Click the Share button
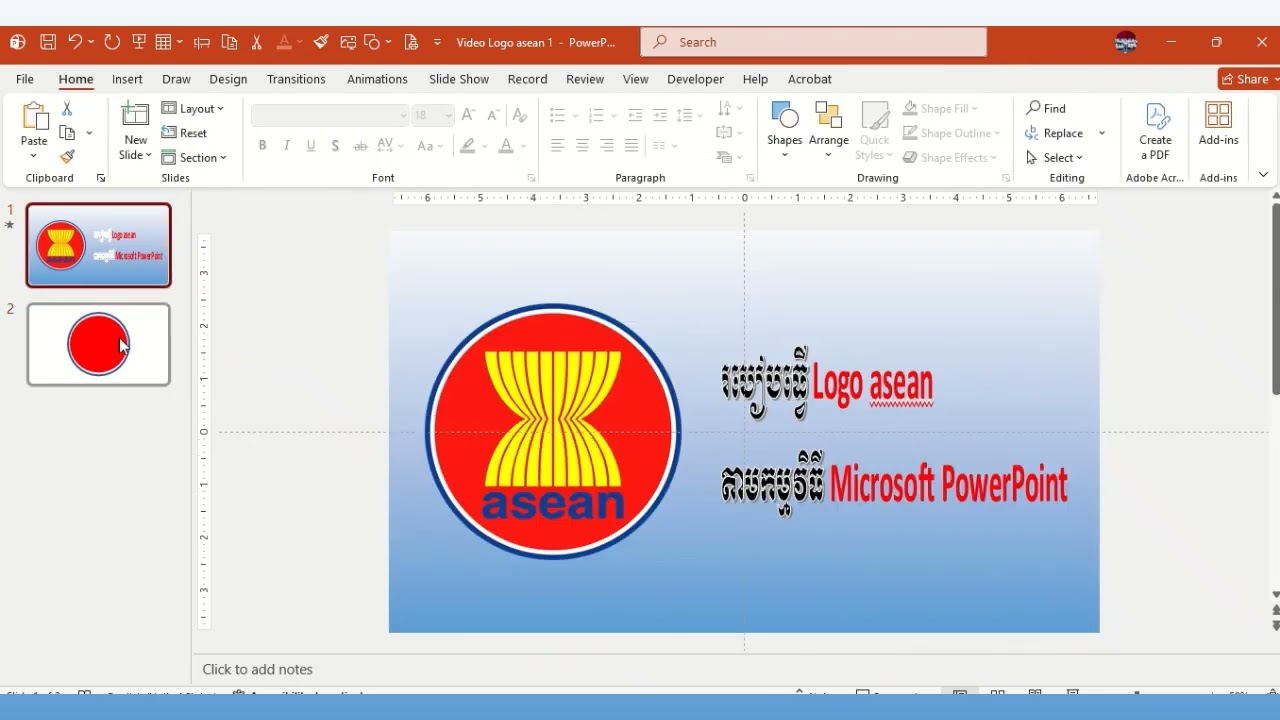This screenshot has height=720, width=1280. pyautogui.click(x=1248, y=79)
